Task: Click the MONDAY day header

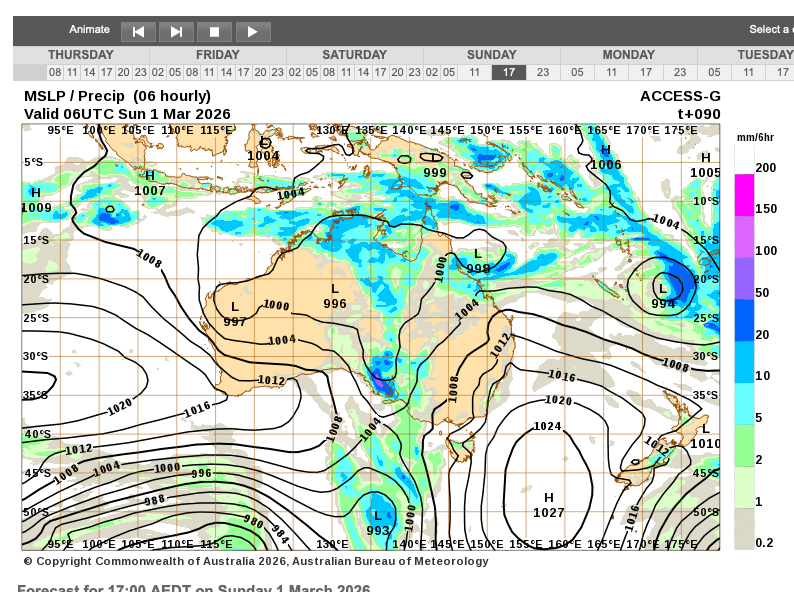Action: (628, 55)
